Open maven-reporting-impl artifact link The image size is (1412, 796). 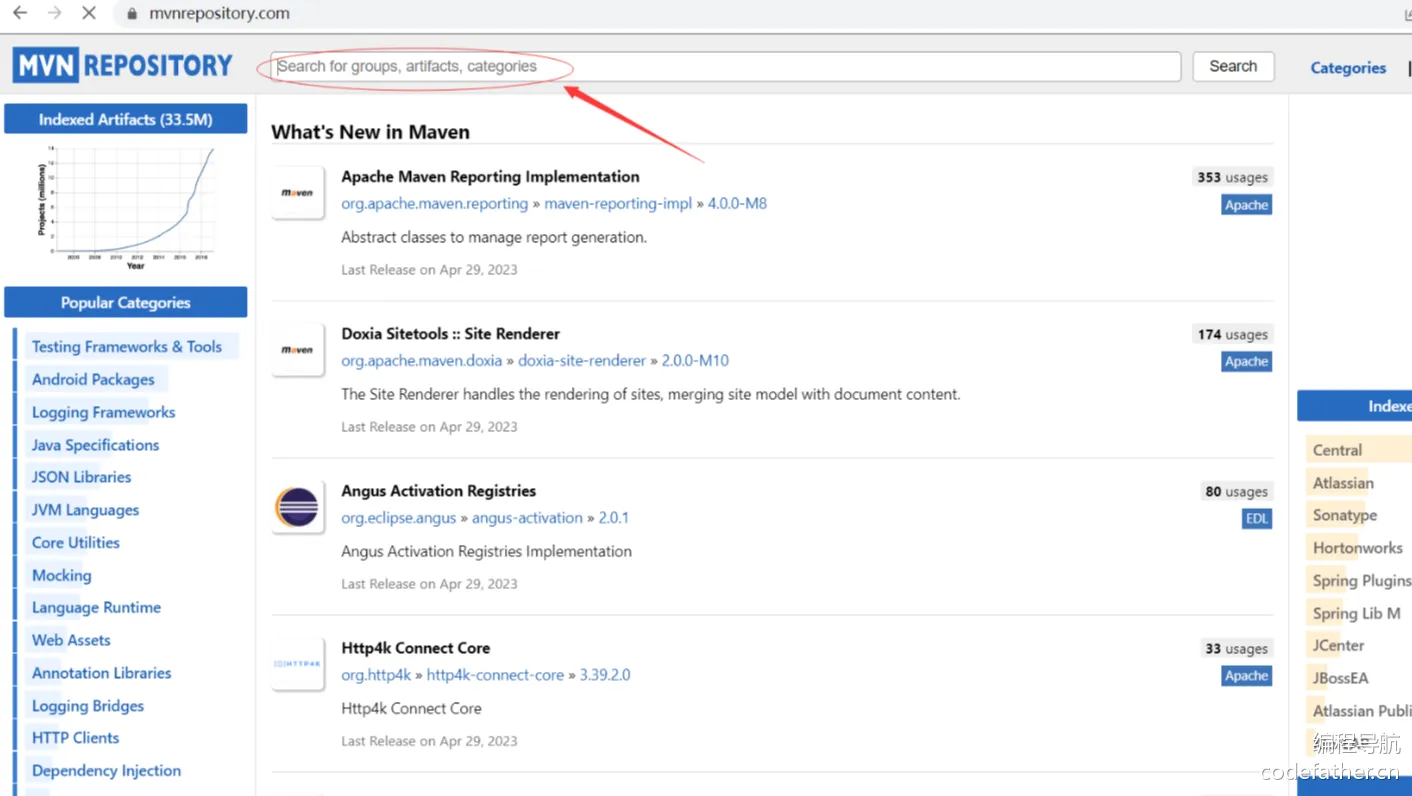tap(618, 204)
